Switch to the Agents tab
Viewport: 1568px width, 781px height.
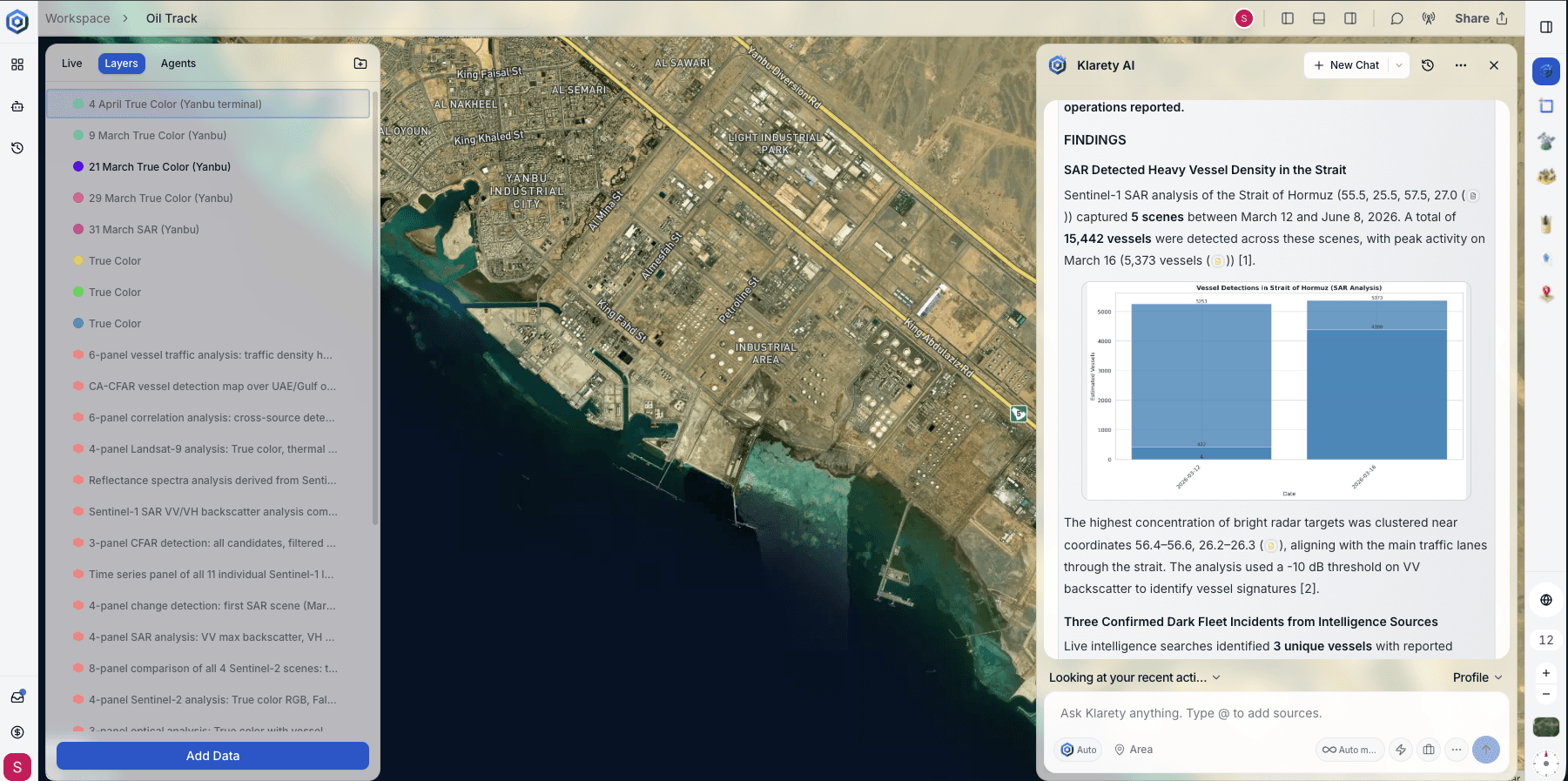coord(178,64)
